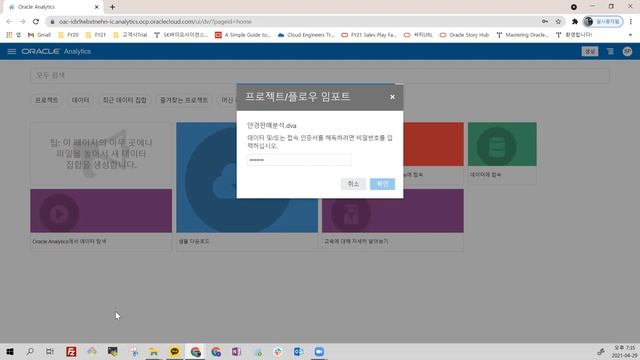Open Windows taskbar search
Image resolution: width=640 pixels, height=360 pixels.
30,351
